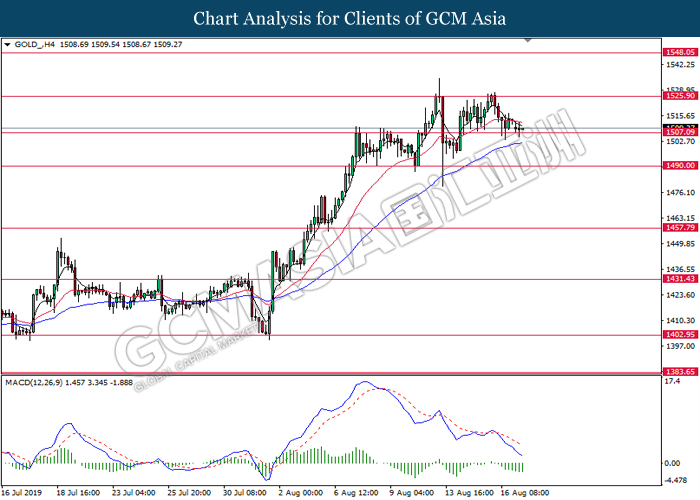
Task: Select the 1548.05 price level label
Action: tap(680, 53)
